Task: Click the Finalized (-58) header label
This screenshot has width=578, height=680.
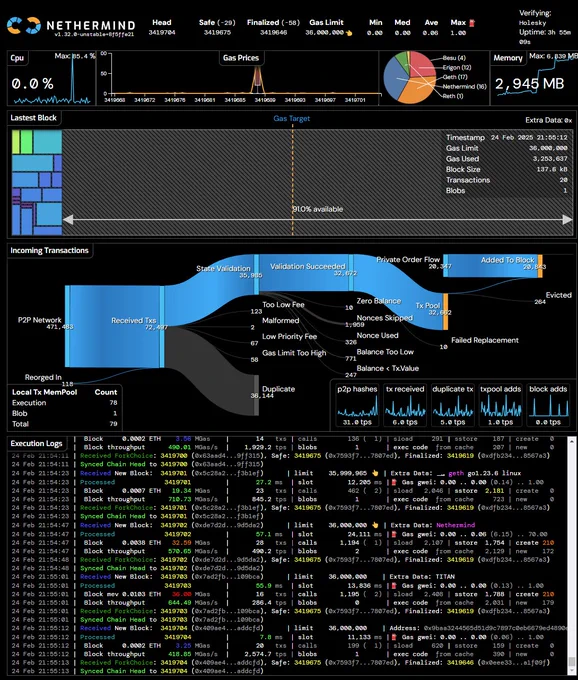Action: click(x=273, y=23)
